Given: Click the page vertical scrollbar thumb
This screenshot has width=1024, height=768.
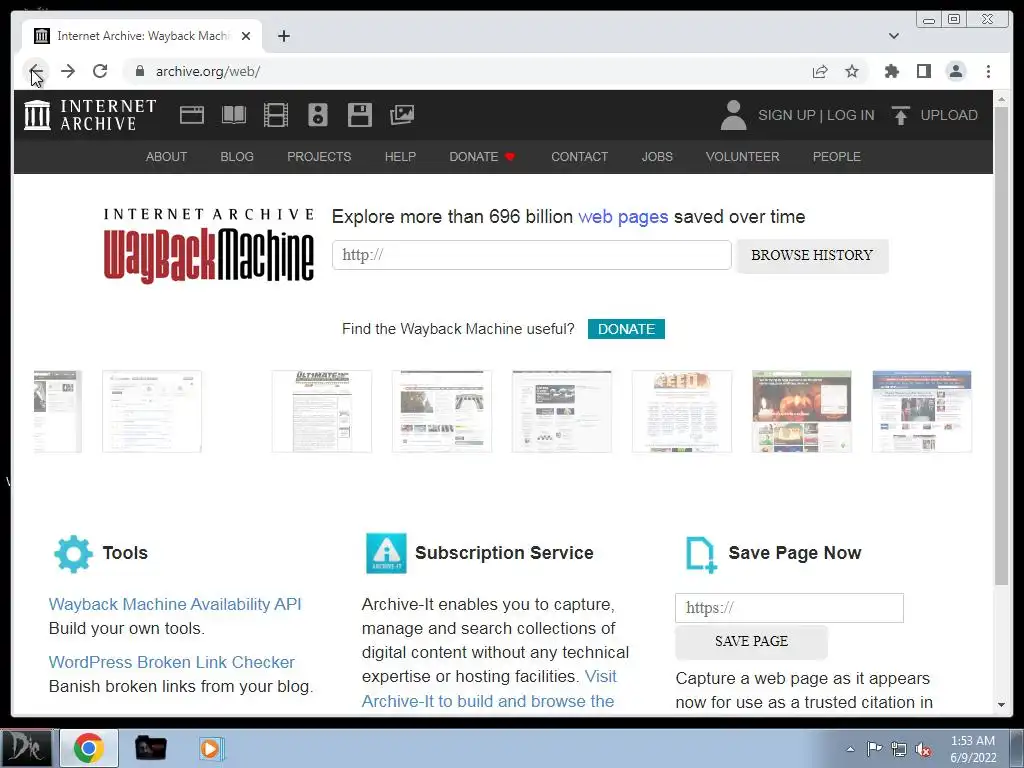Looking at the screenshot, I should 1001,346.
